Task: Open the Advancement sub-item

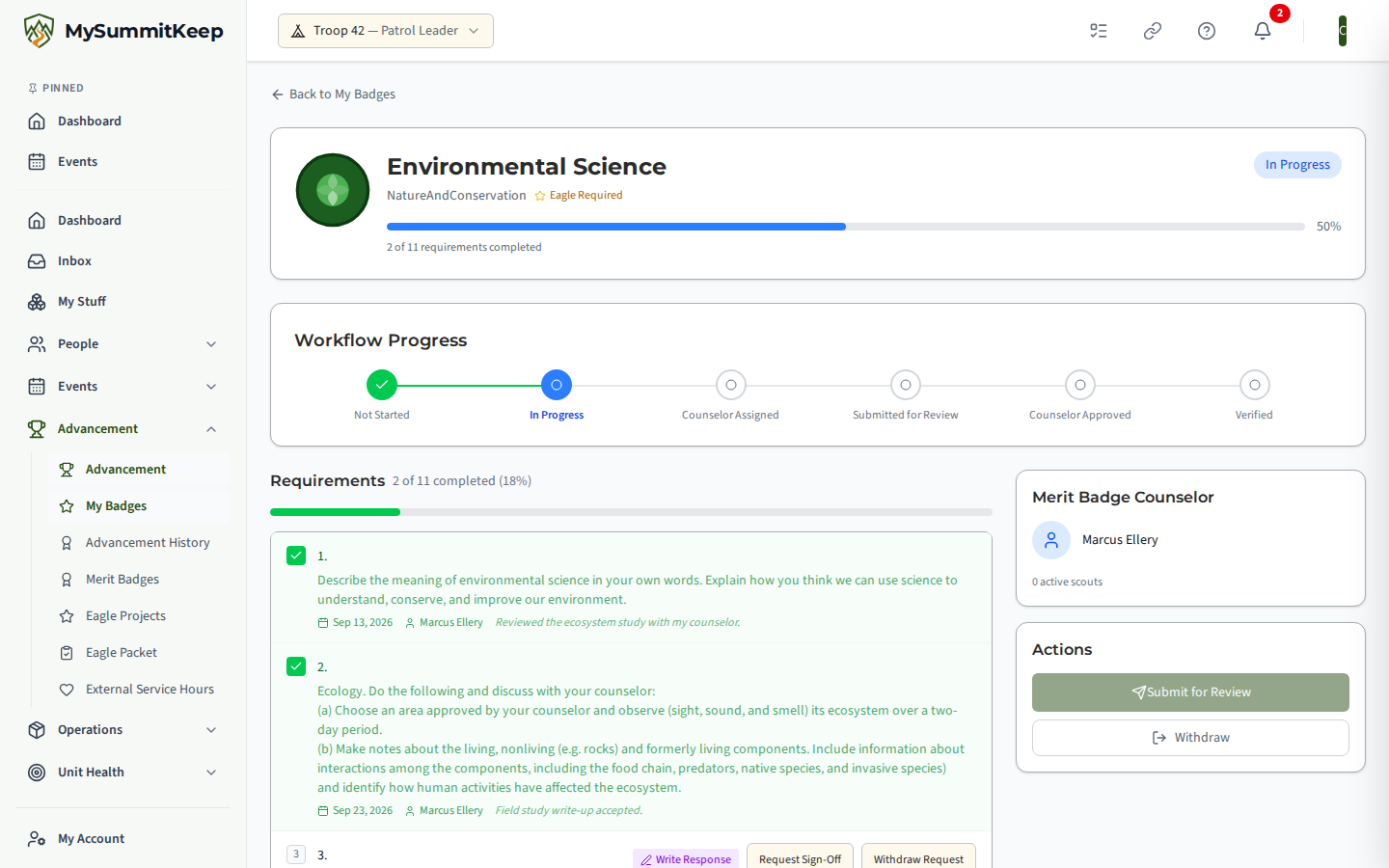Action: [x=139, y=470]
